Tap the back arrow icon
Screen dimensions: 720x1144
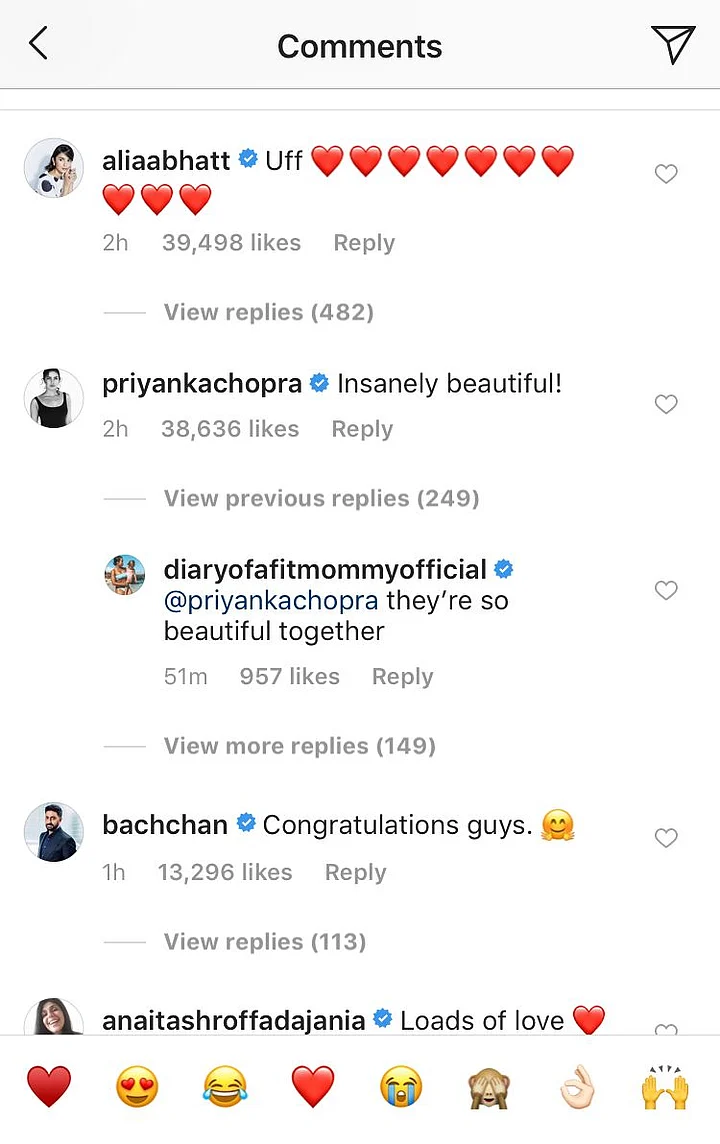point(38,44)
